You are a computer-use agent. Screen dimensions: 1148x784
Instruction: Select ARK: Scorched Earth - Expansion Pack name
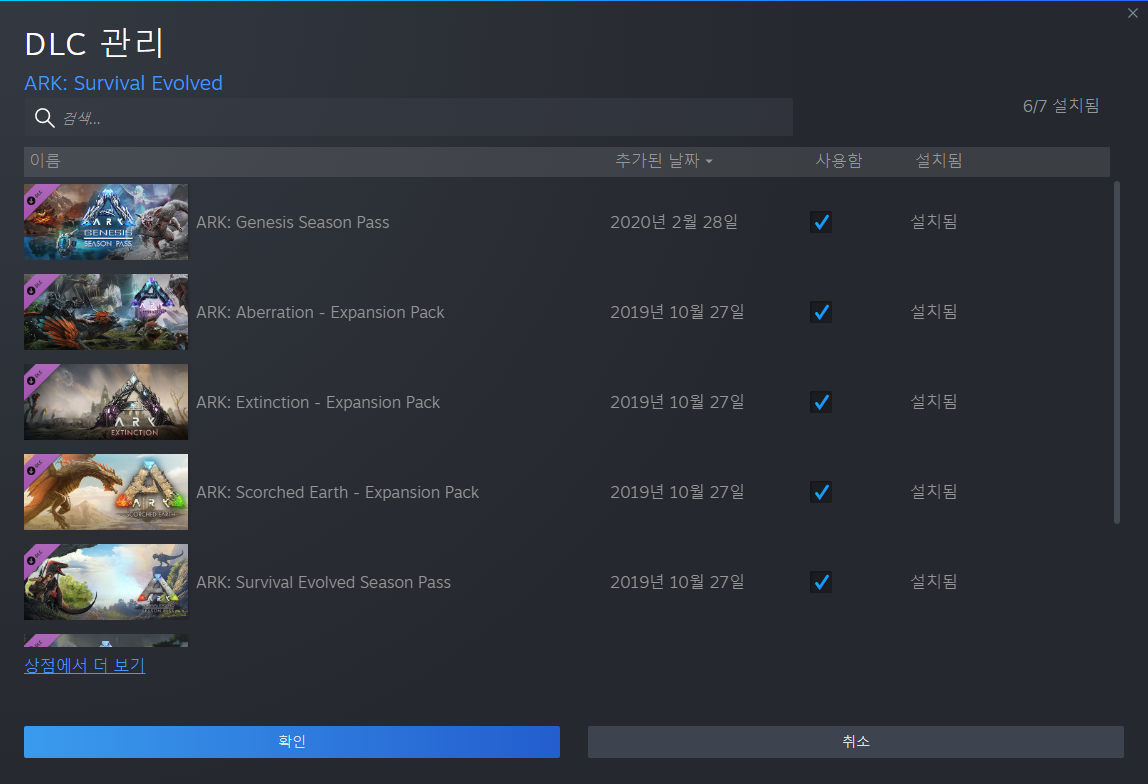(338, 493)
